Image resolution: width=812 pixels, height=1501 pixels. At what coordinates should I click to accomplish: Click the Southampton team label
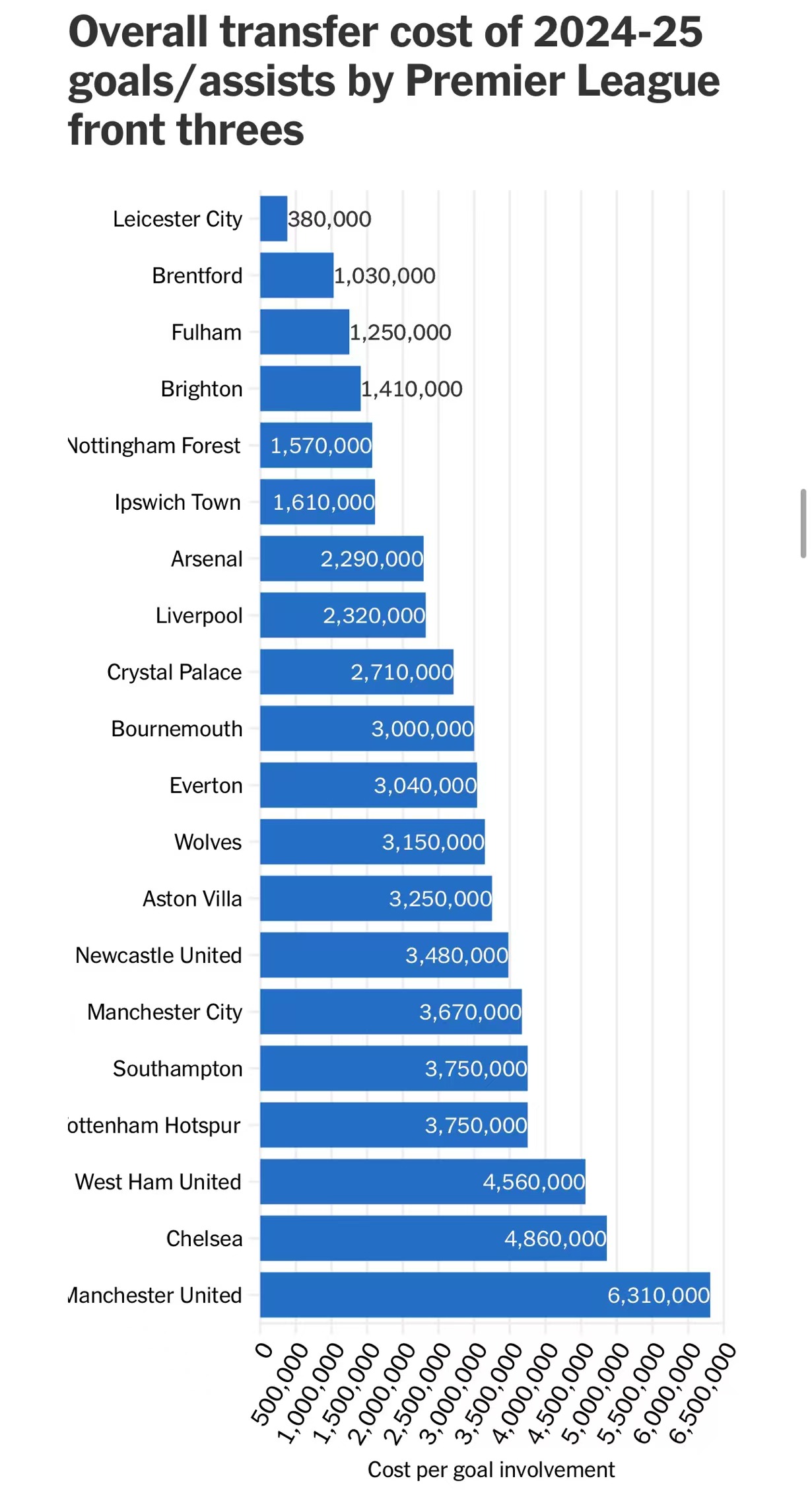[x=178, y=1068]
